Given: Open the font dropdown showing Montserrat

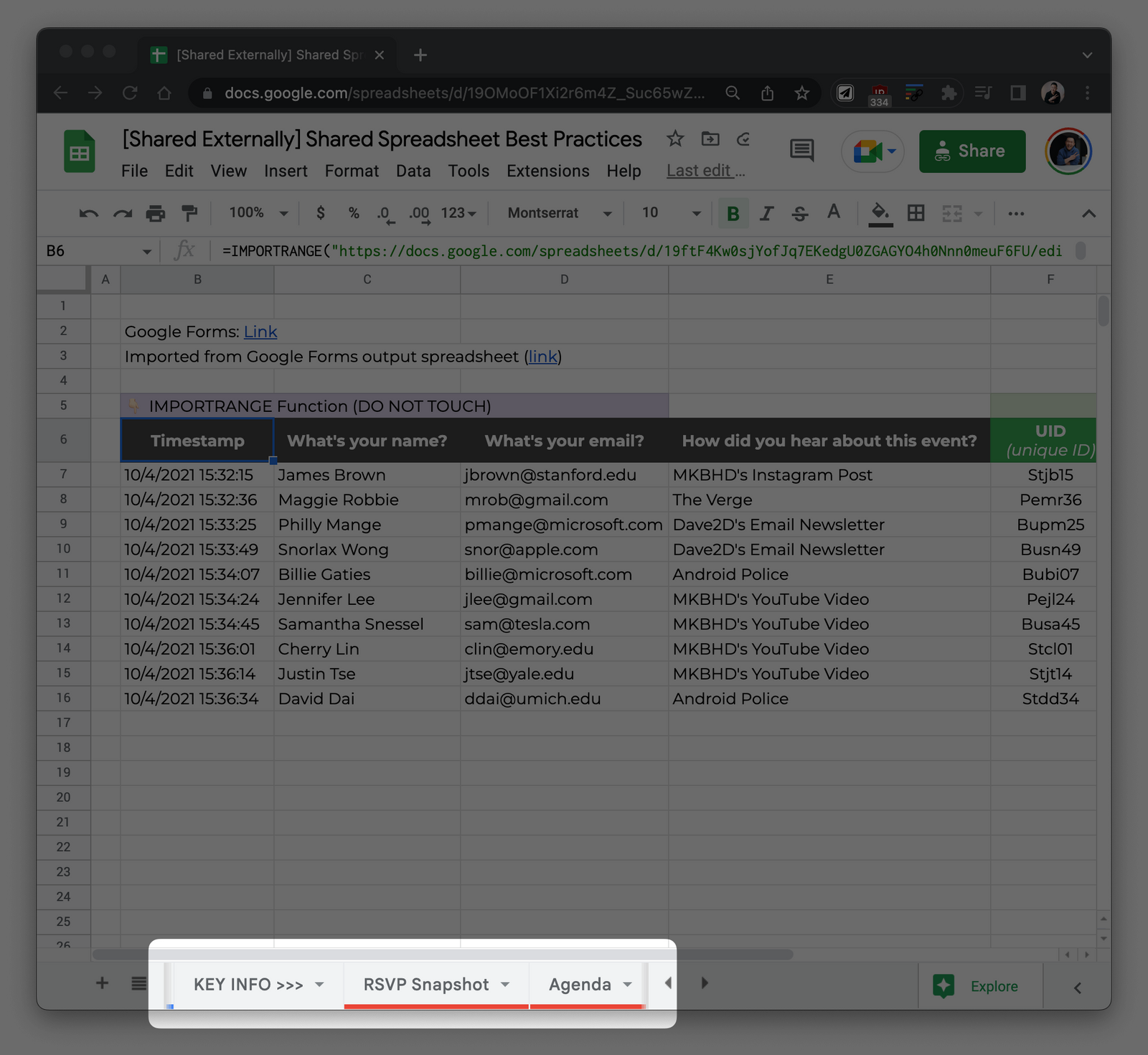Looking at the screenshot, I should pos(556,213).
